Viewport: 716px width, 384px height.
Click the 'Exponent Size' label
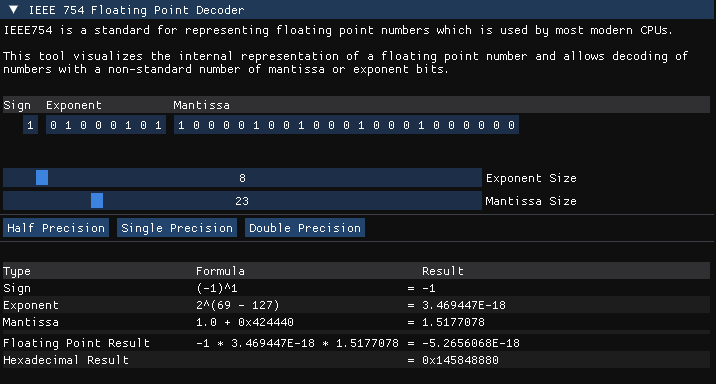(531, 178)
